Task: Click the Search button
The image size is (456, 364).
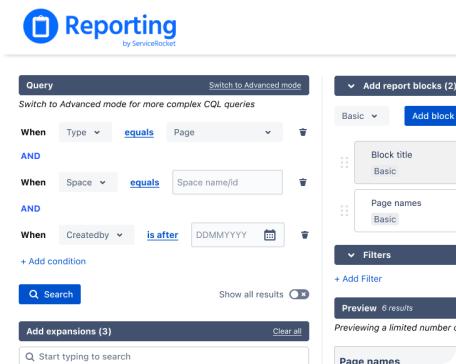Action: pyautogui.click(x=50, y=294)
